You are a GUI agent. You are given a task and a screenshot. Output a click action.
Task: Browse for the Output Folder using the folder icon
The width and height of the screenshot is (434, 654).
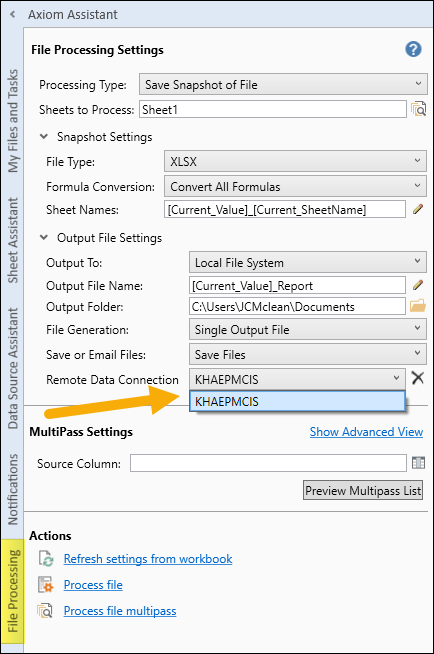tap(418, 306)
